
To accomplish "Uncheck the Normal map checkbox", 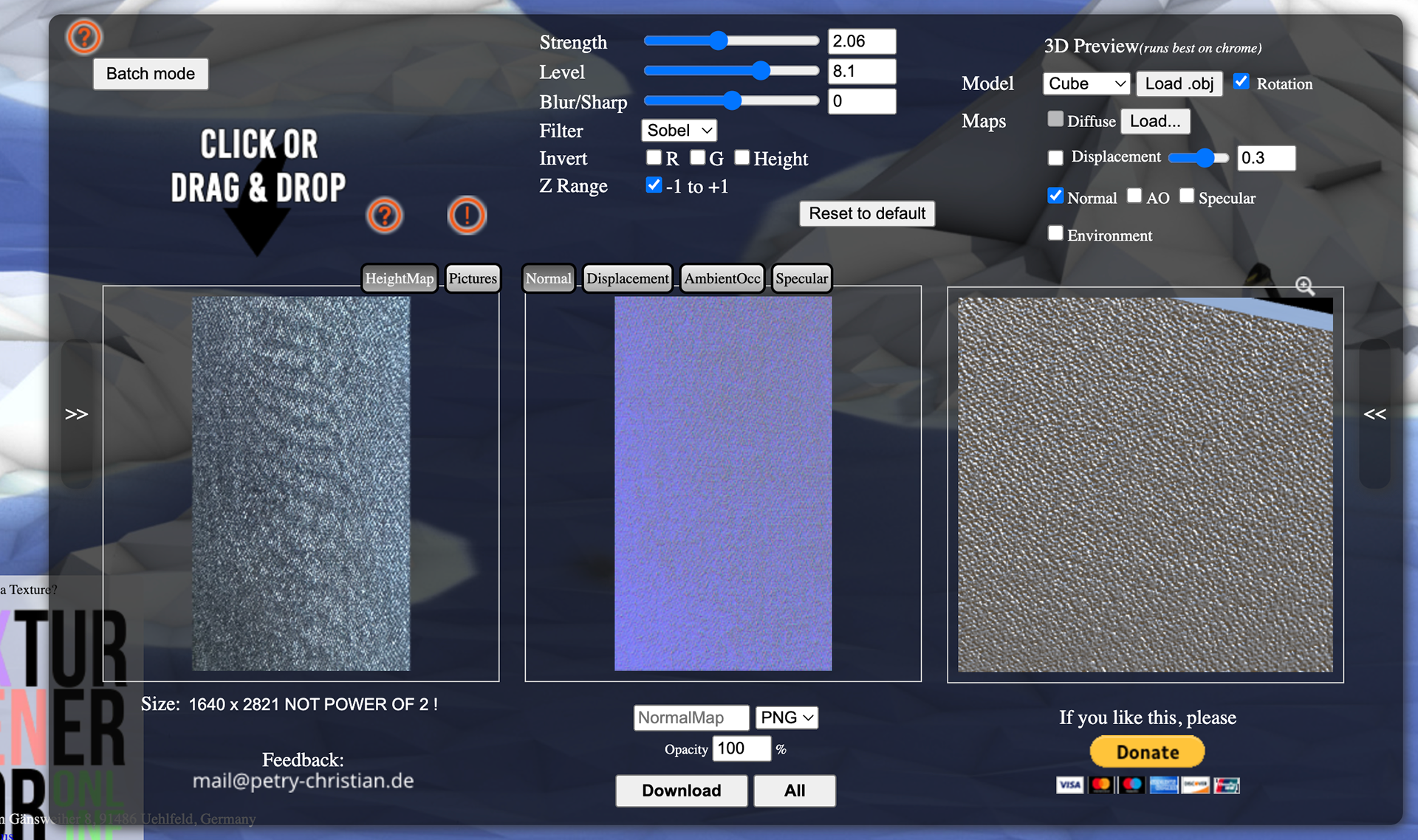I will [x=1055, y=196].
